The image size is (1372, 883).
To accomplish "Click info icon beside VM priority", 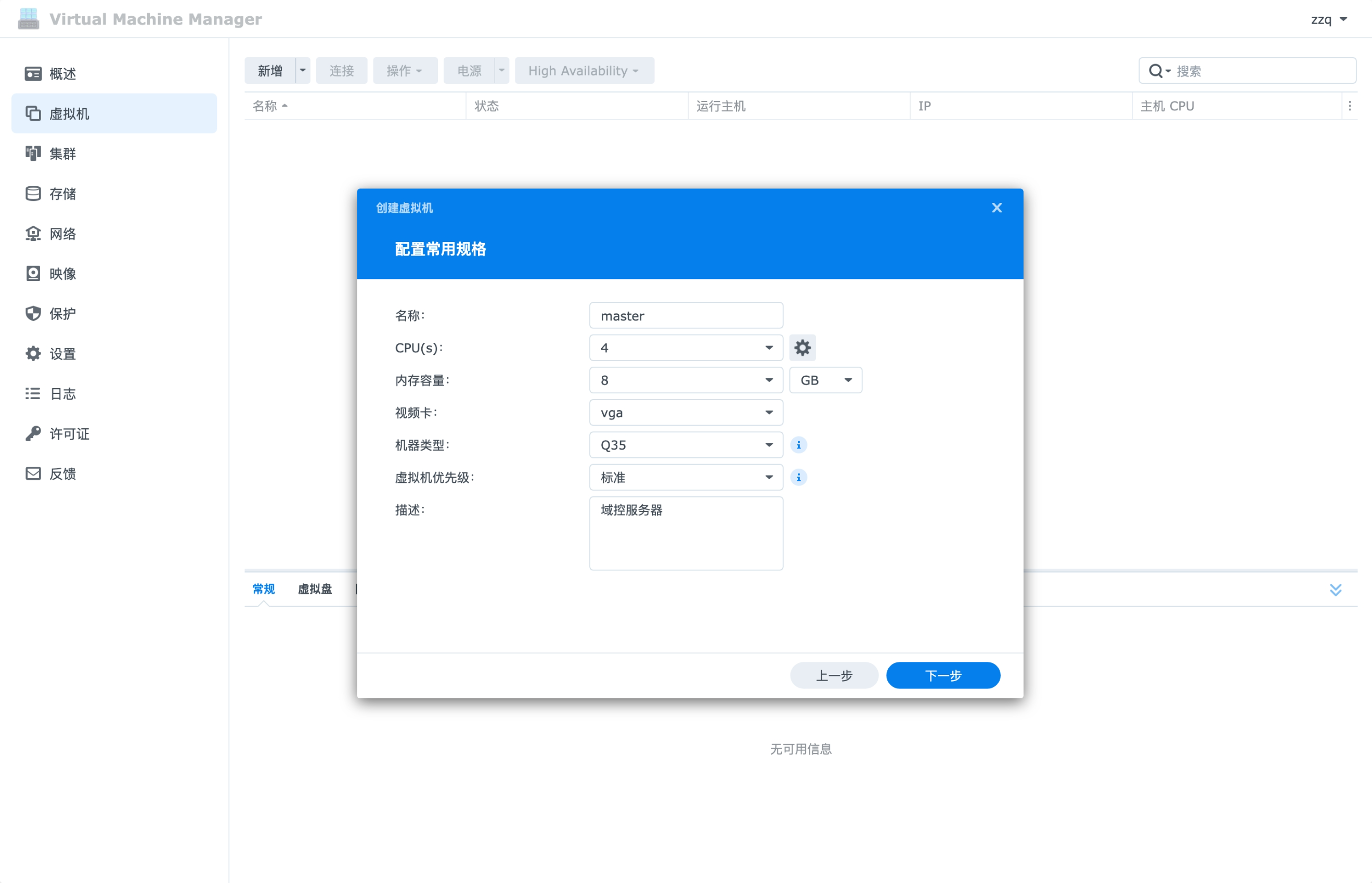I will point(798,477).
